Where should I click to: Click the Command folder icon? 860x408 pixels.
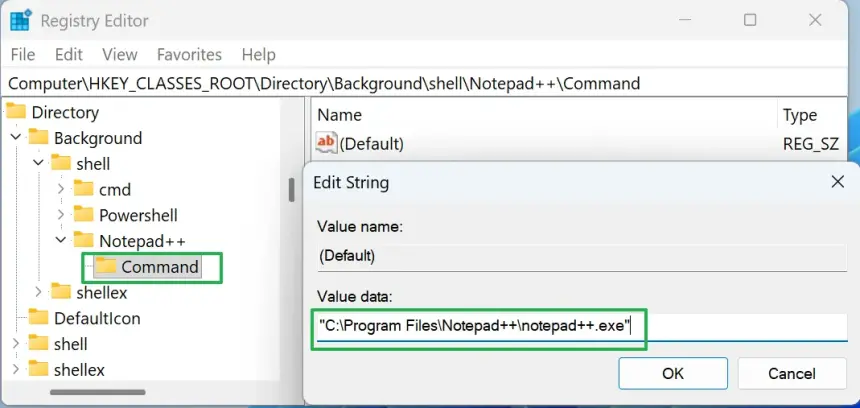[105, 267]
